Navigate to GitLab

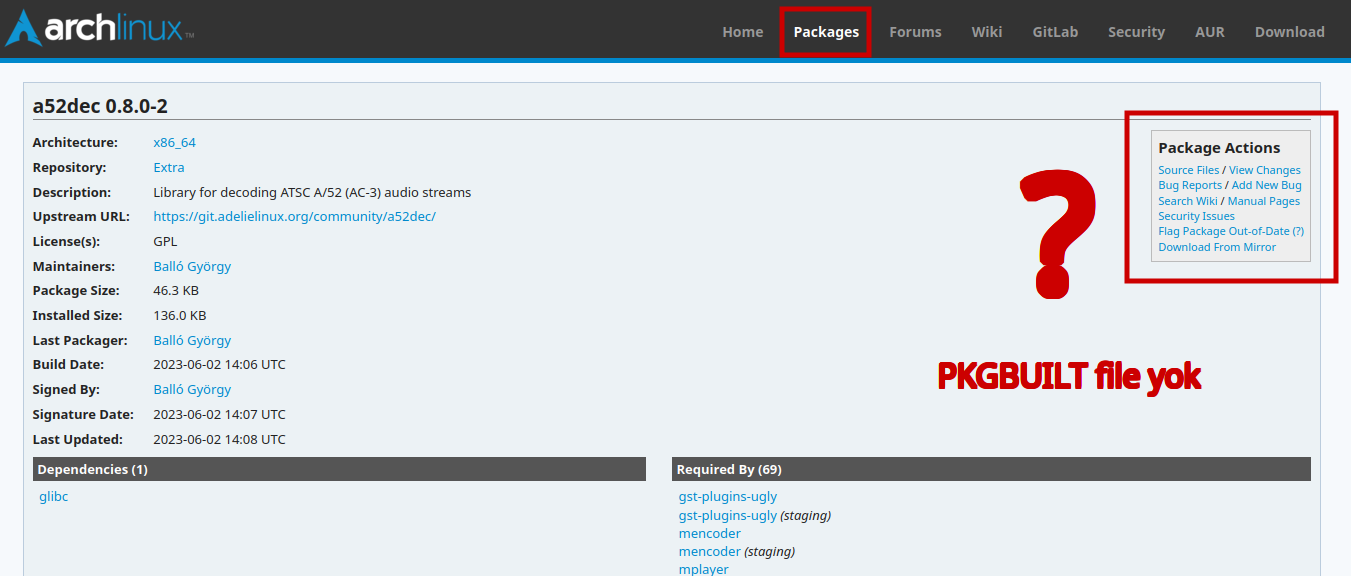pos(1055,32)
